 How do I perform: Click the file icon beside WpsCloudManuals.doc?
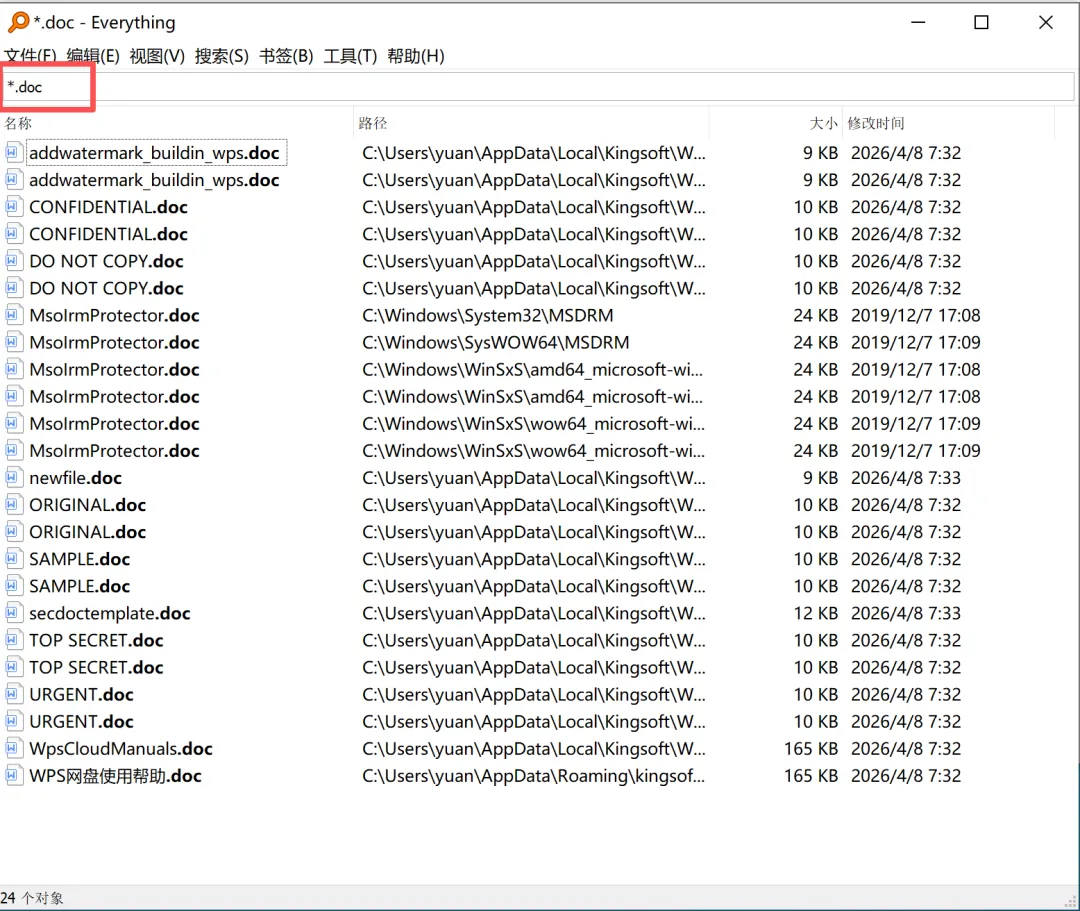[x=12, y=748]
